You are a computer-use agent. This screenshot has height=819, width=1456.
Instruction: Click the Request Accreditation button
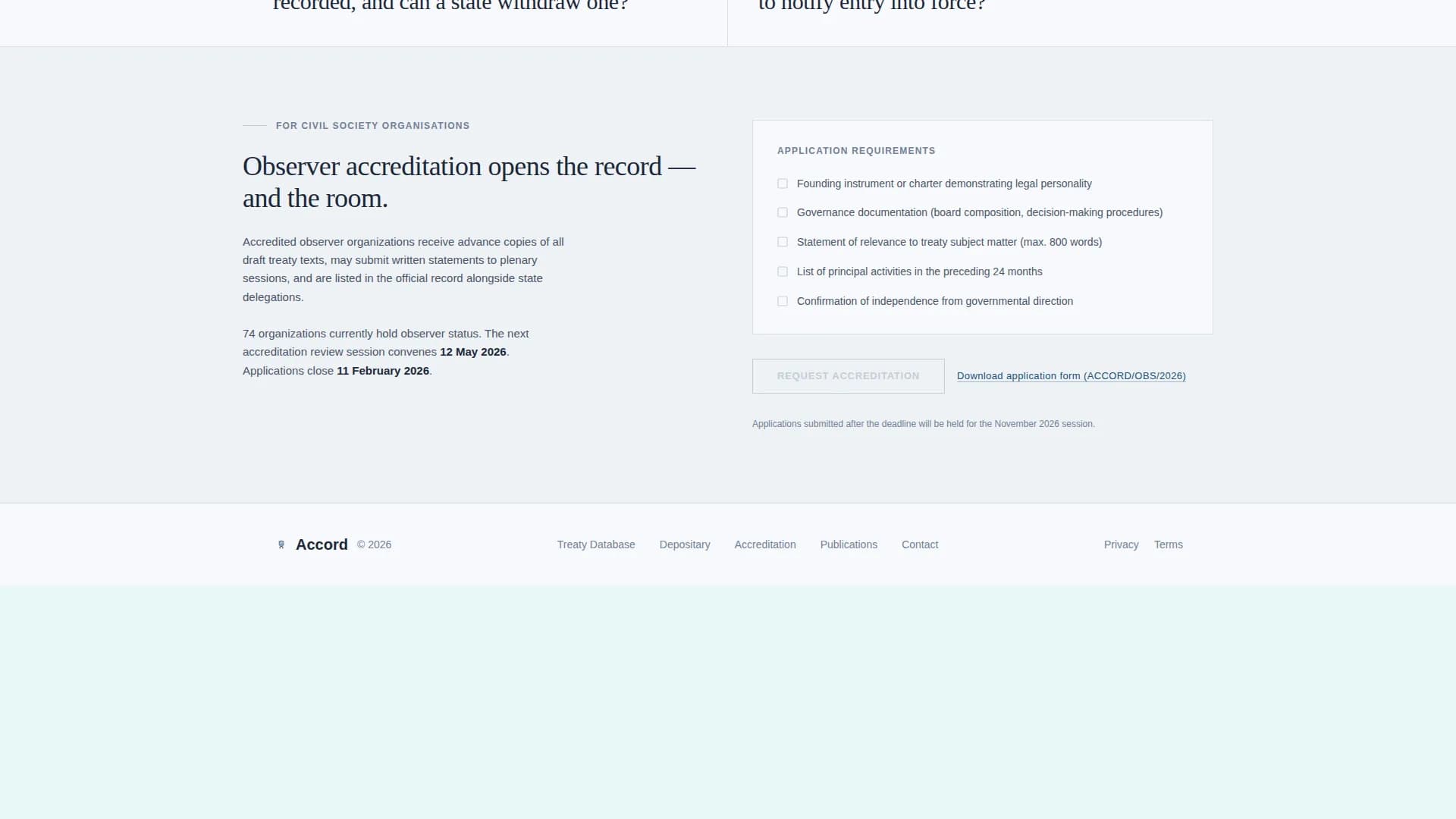tap(848, 376)
